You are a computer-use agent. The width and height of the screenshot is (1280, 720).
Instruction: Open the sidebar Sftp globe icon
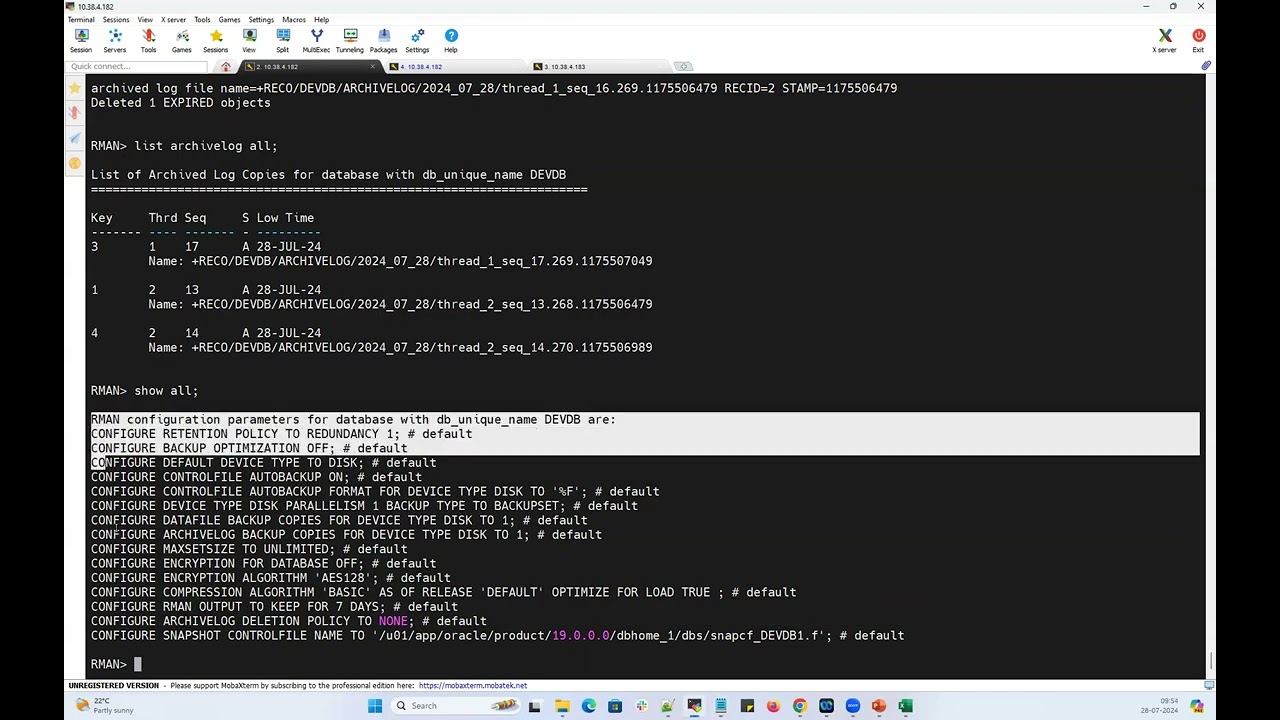[x=75, y=163]
